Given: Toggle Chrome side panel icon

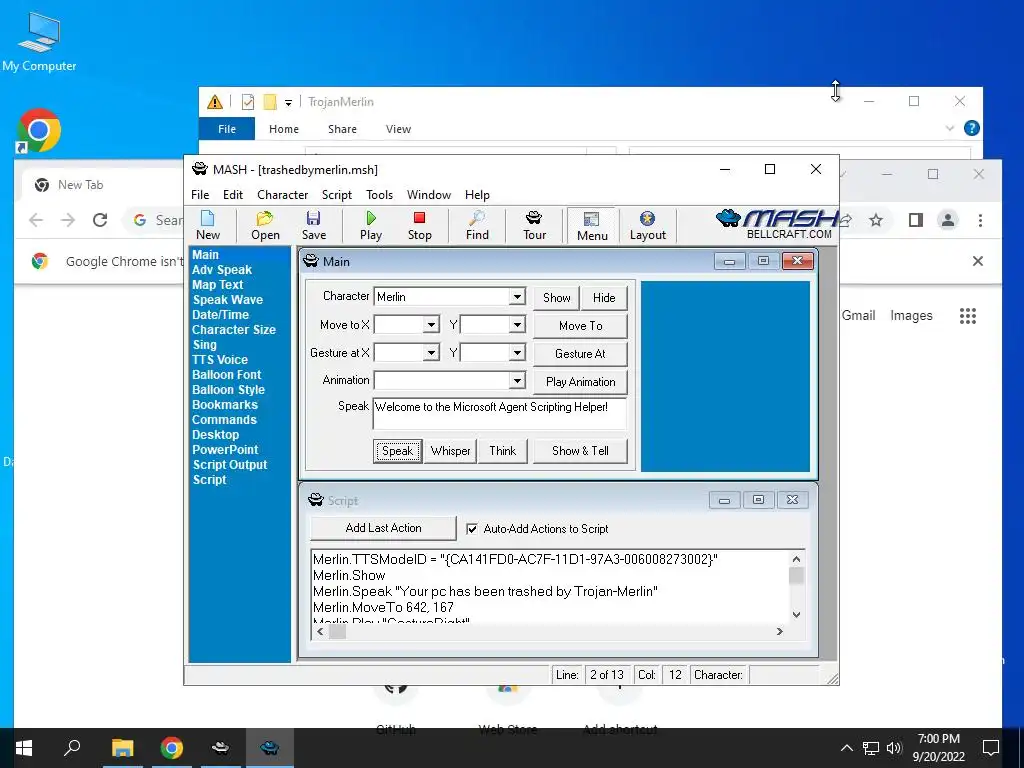Looking at the screenshot, I should (916, 220).
